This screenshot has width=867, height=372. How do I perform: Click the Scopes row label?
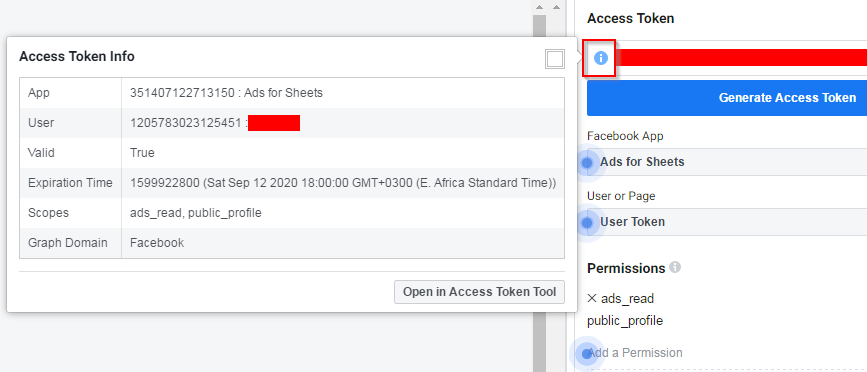48,213
